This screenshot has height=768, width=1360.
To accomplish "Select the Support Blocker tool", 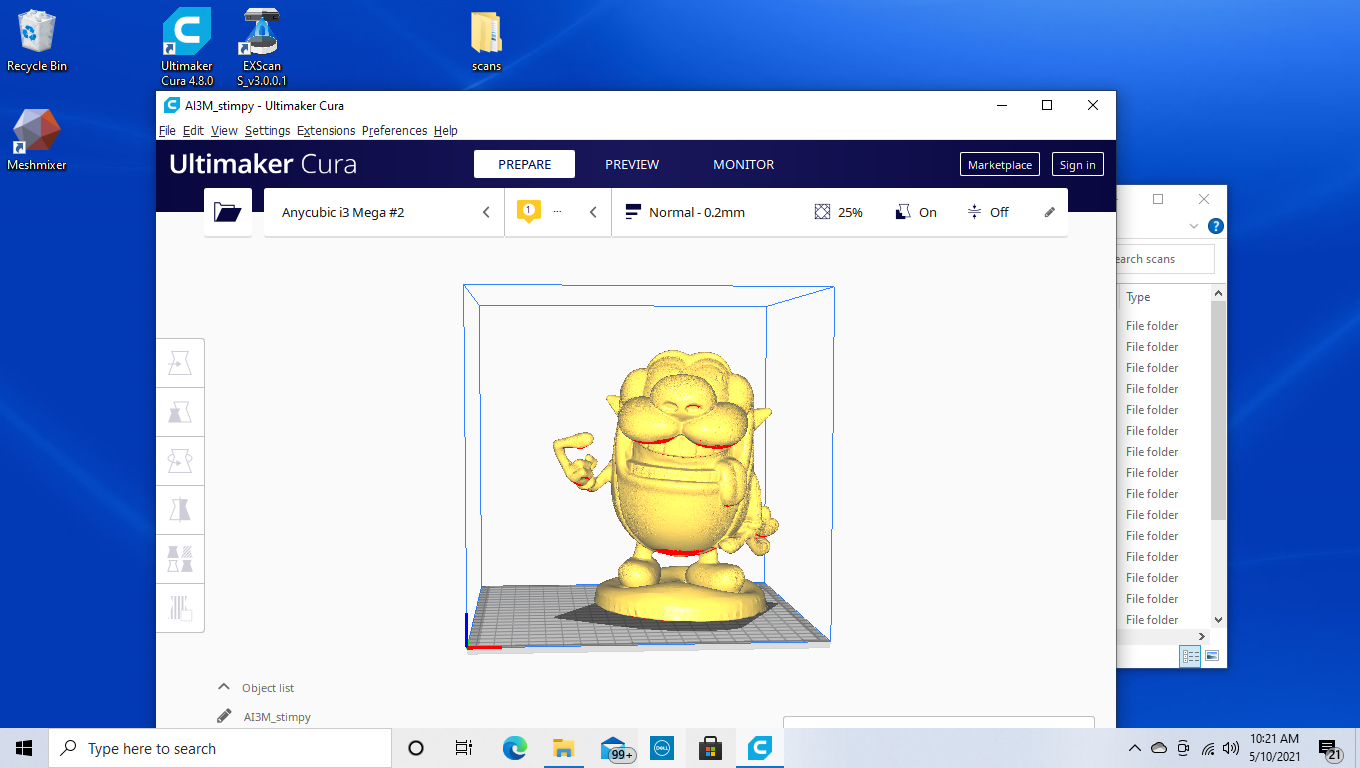I will 180,608.
